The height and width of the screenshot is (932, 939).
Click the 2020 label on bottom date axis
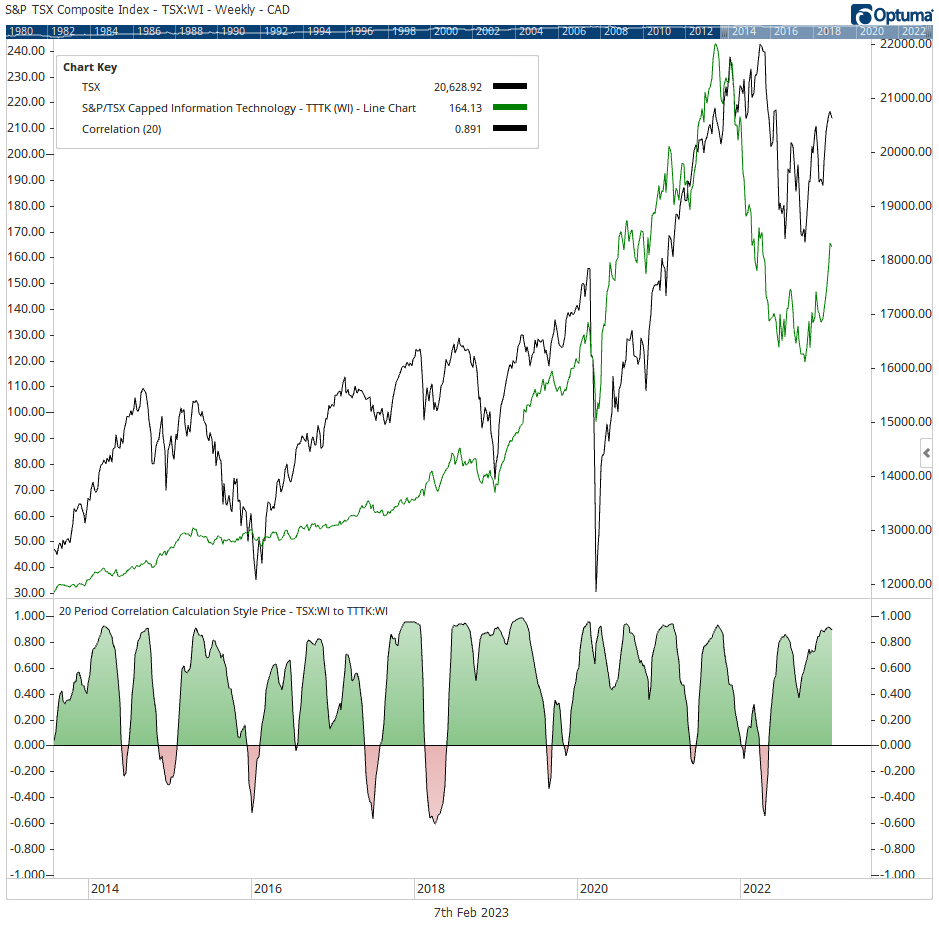(593, 888)
